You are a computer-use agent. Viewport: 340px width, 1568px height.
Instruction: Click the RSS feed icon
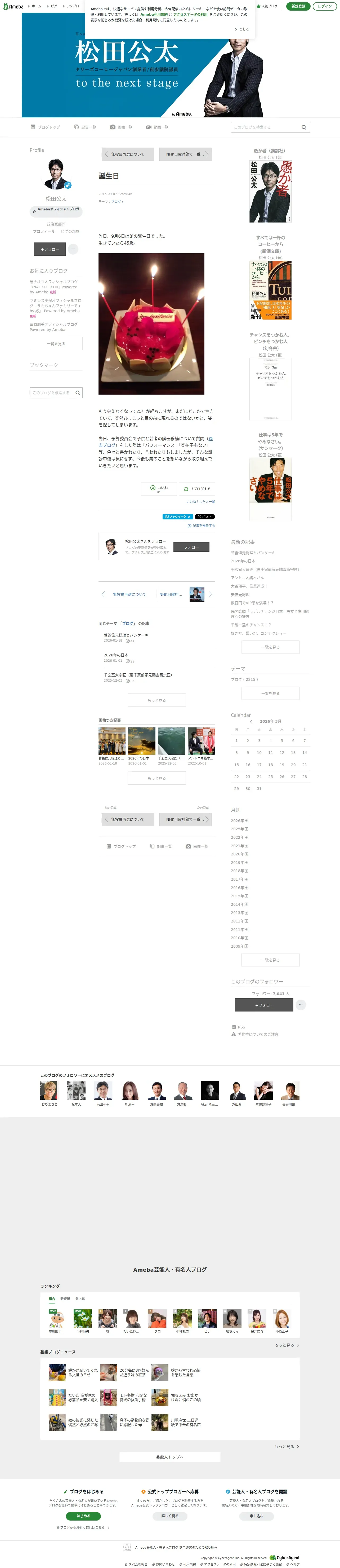click(234, 1027)
